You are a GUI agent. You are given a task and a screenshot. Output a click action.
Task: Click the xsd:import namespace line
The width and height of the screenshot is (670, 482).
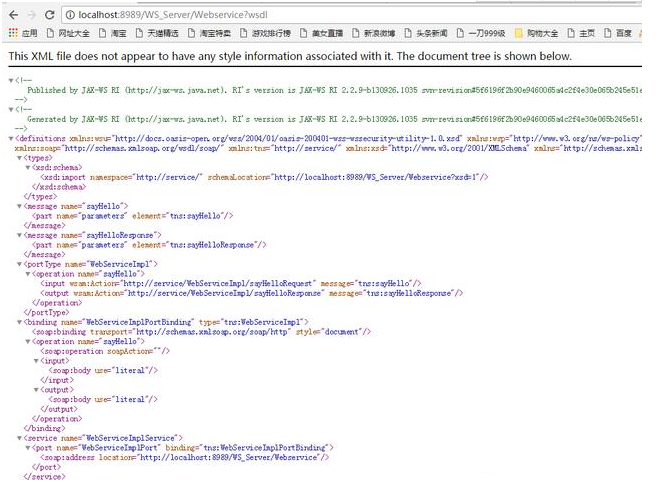pyautogui.click(x=264, y=177)
